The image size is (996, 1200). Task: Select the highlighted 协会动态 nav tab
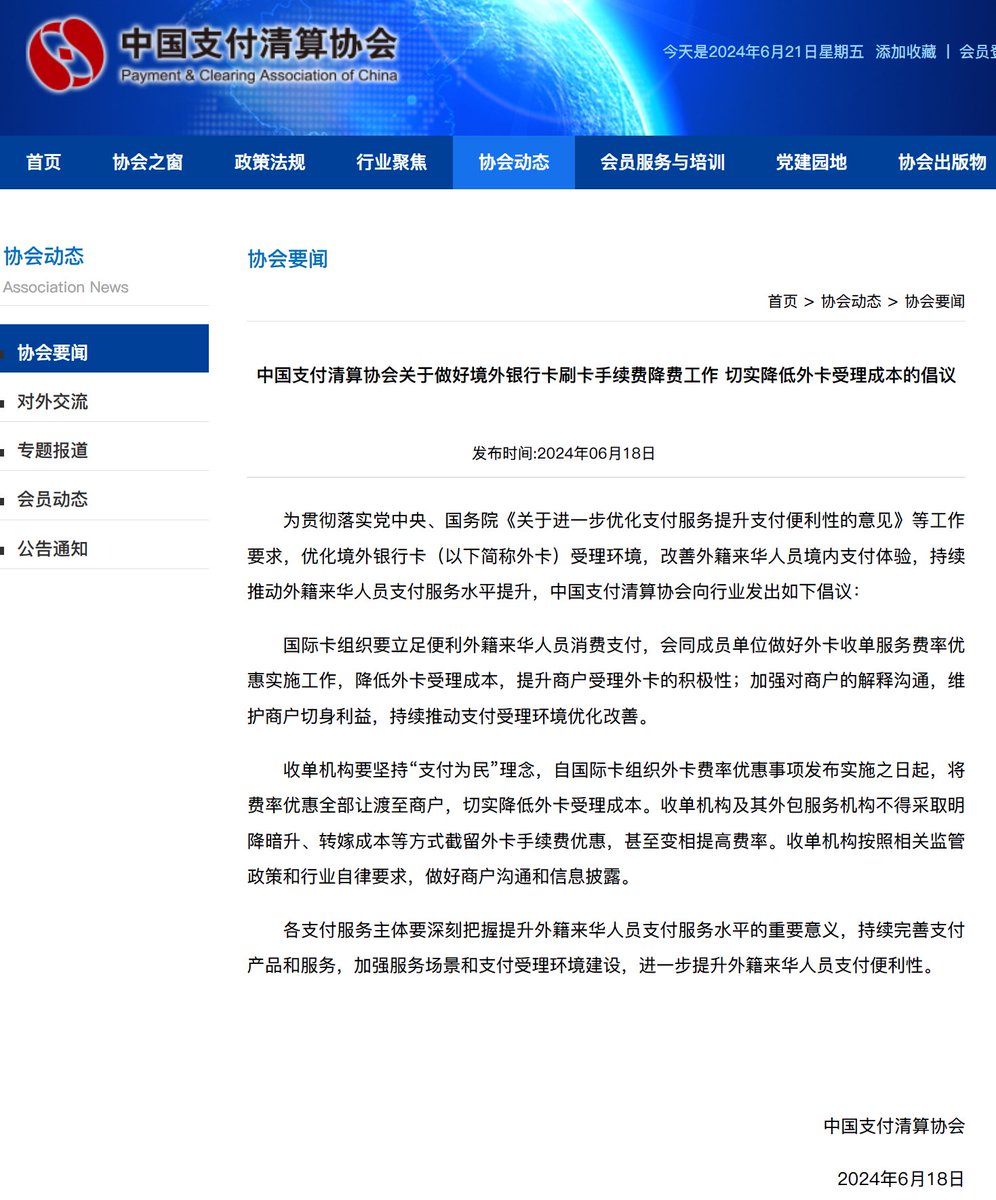tap(514, 162)
